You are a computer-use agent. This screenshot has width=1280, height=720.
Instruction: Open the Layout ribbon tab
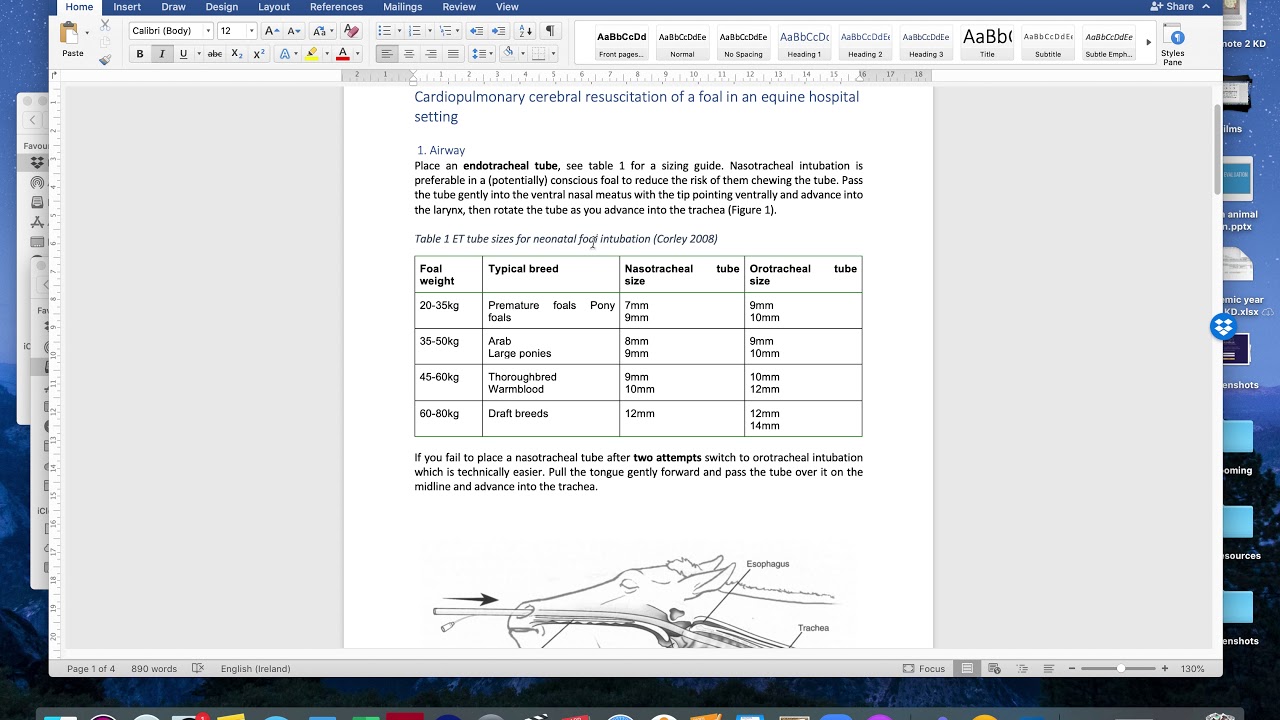274,7
